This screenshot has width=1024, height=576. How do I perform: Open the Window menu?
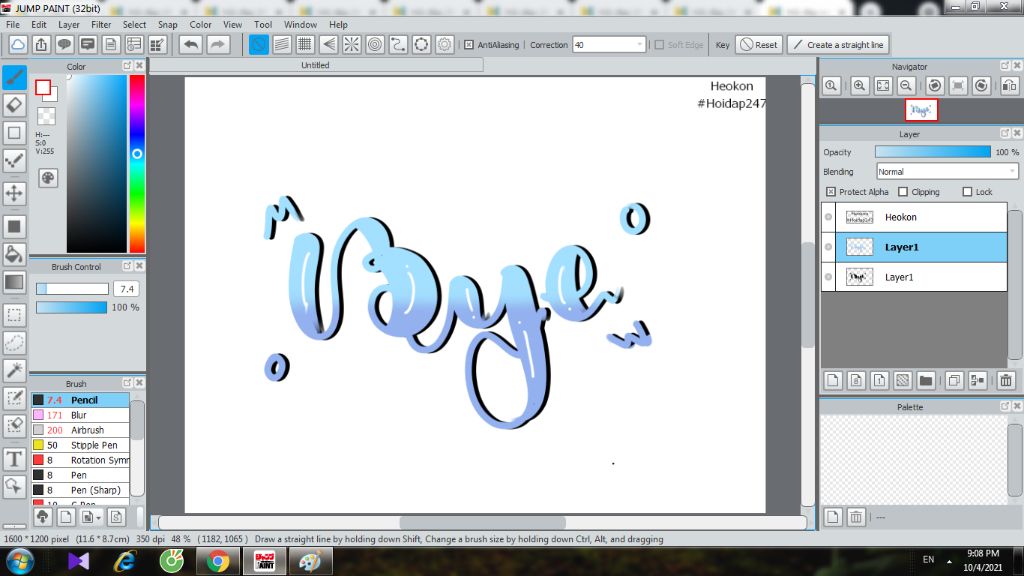point(300,25)
